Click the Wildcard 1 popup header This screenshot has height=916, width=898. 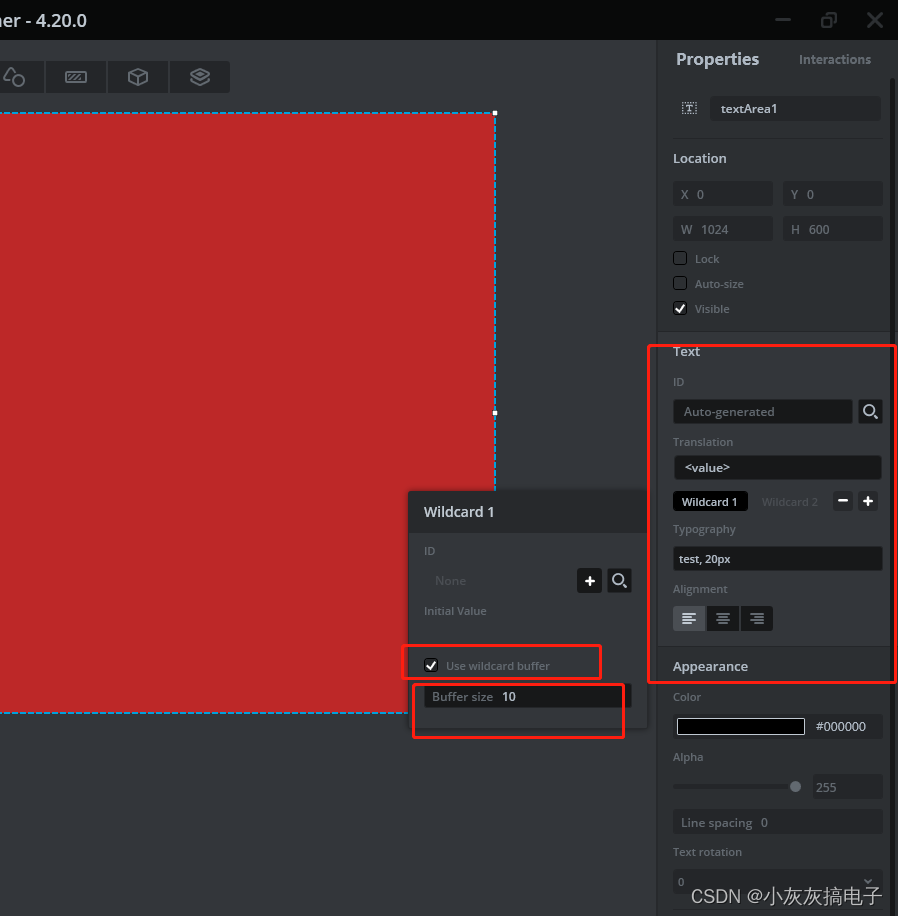click(x=528, y=512)
